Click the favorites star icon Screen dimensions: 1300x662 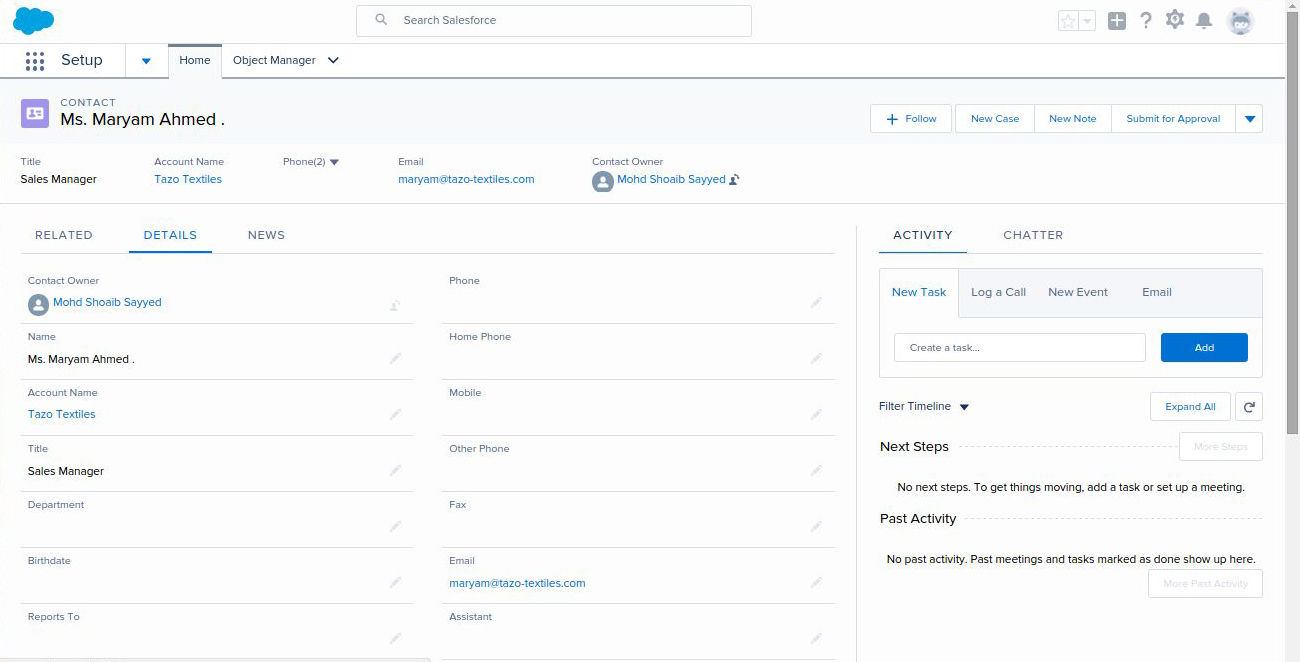click(1068, 21)
